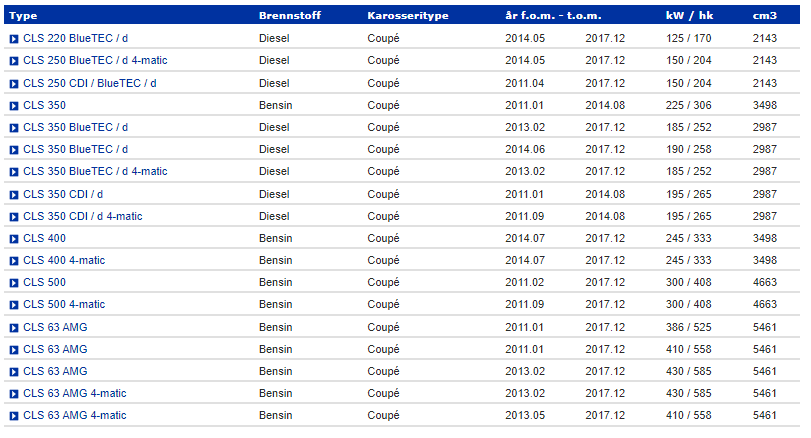The width and height of the screenshot is (811, 438).
Task: Click arrow icon for CLS 63 AMG 386 kW row
Action: pyautogui.click(x=14, y=328)
